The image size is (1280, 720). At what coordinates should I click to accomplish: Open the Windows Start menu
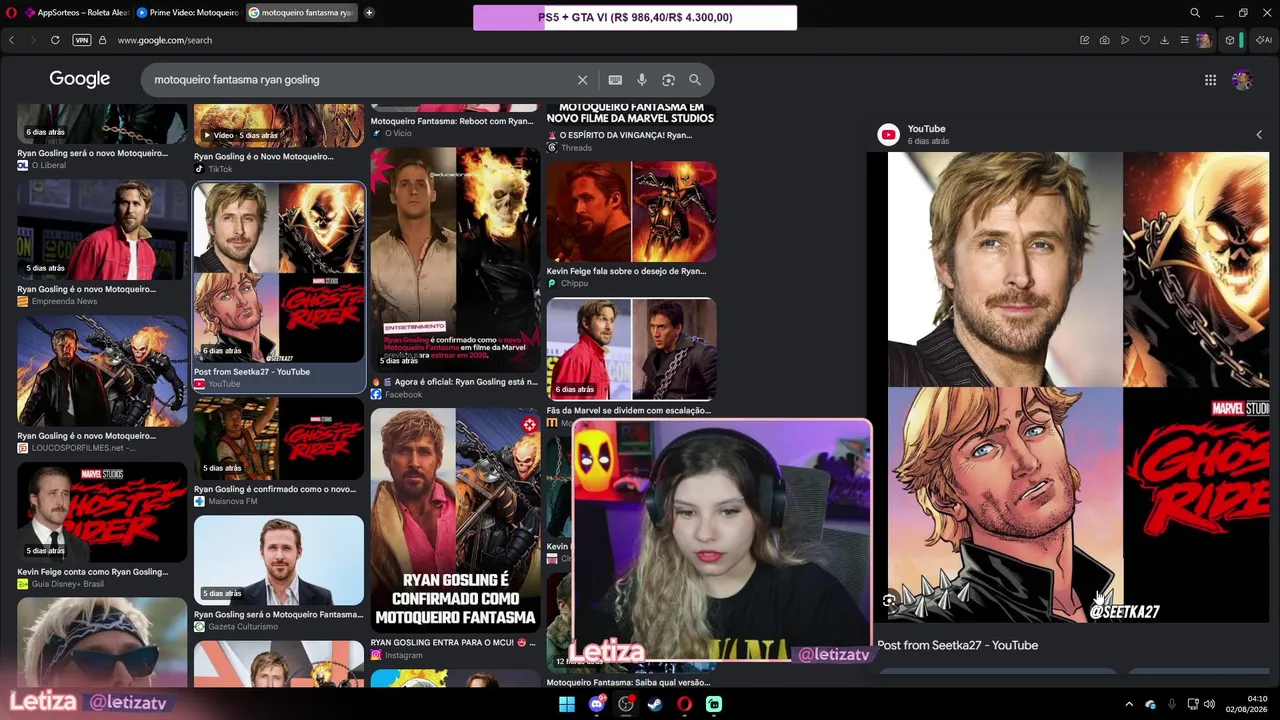pos(567,704)
